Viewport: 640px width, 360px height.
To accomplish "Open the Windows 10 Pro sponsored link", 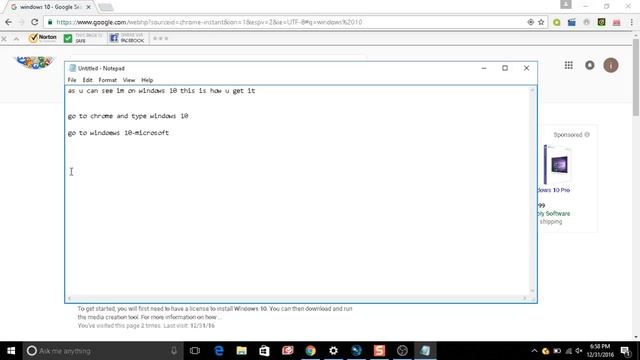I will click(554, 190).
